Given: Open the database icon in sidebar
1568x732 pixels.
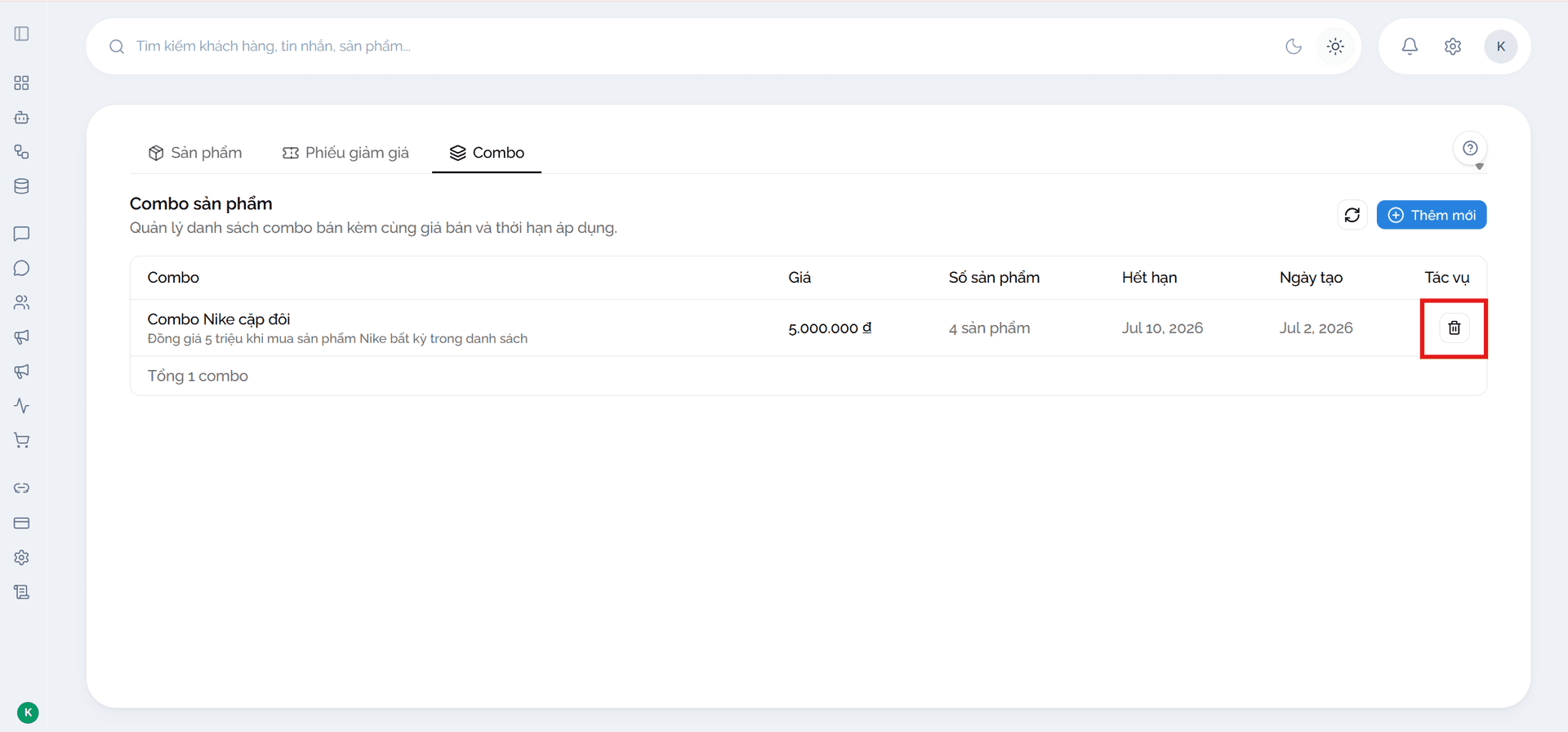Looking at the screenshot, I should coord(22,186).
